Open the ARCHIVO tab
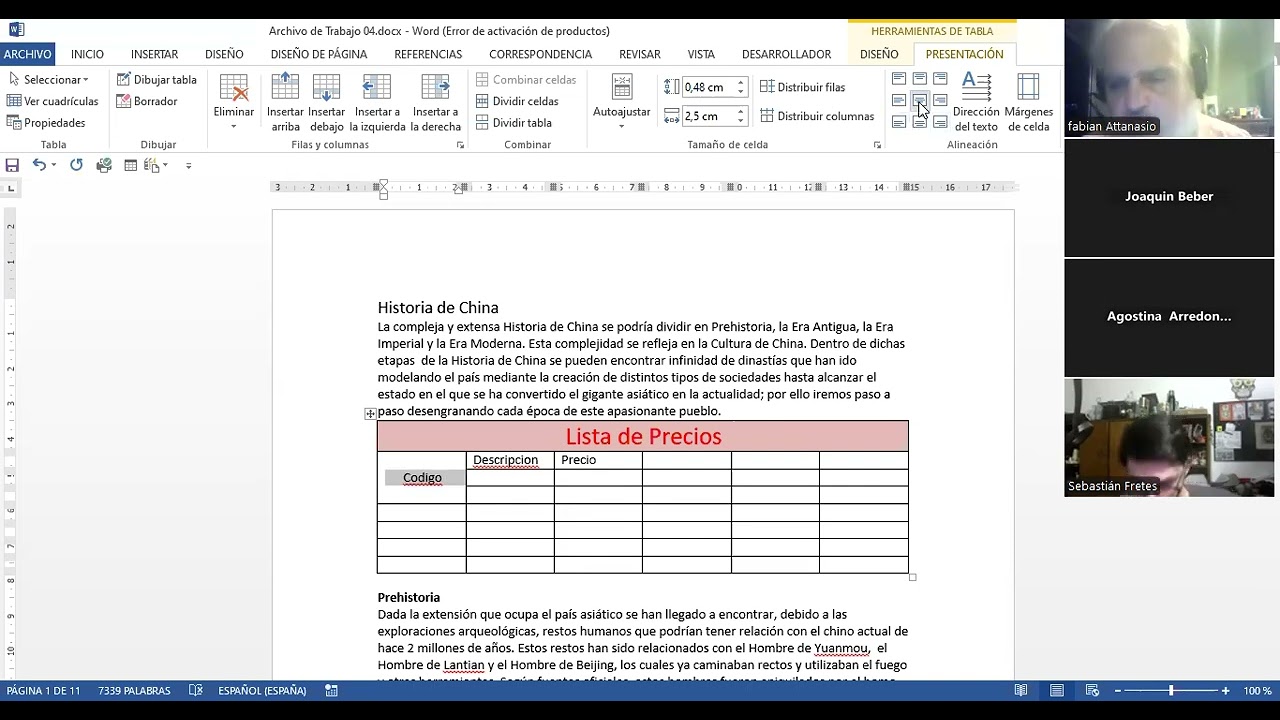Viewport: 1280px width, 720px height. pyautogui.click(x=27, y=54)
